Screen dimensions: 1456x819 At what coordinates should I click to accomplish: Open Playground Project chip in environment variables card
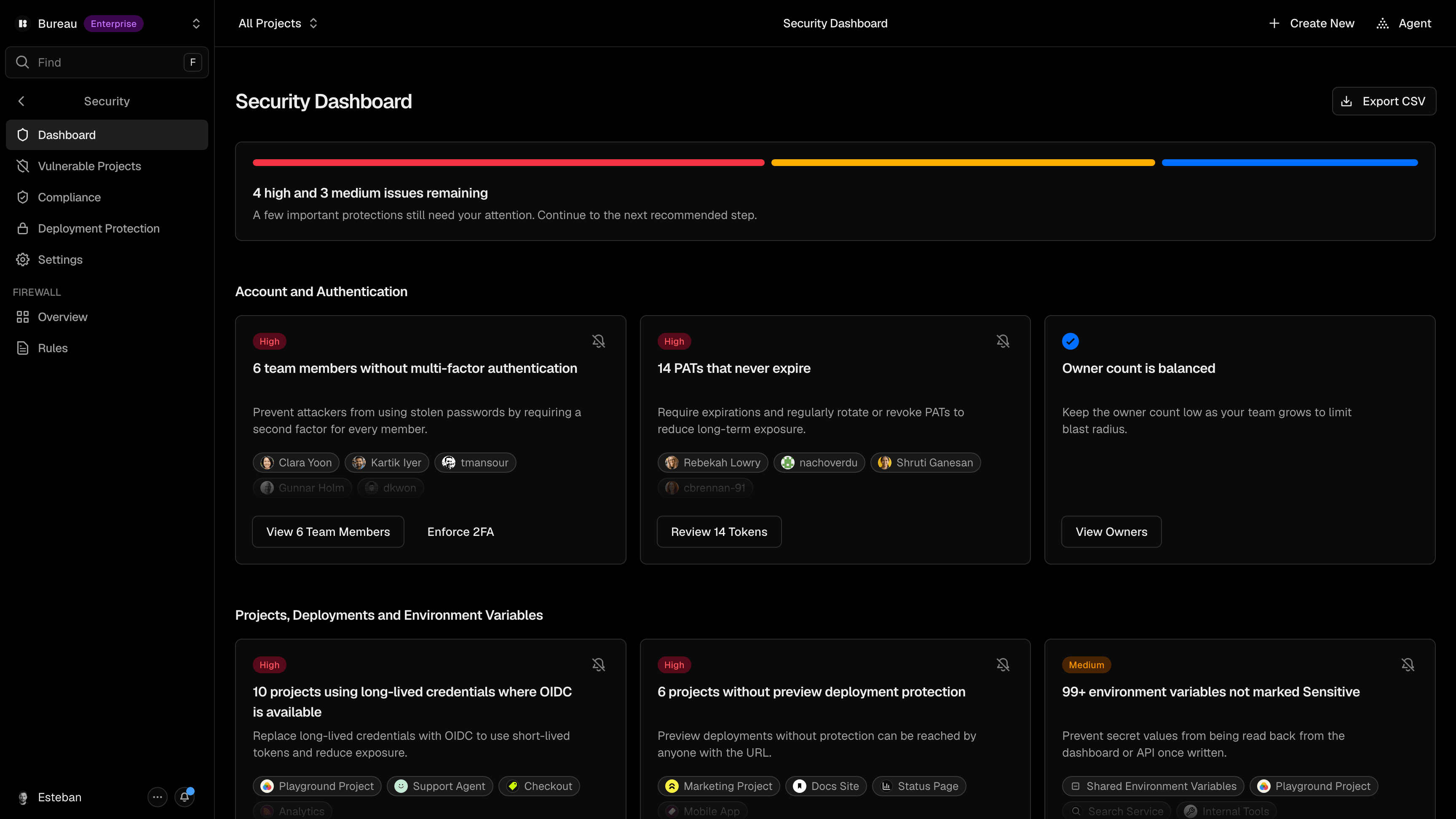[x=1314, y=786]
